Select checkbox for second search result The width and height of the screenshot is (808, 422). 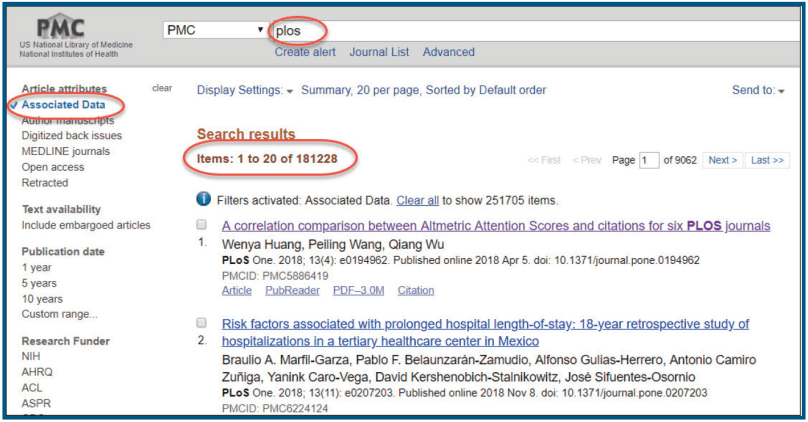point(202,324)
